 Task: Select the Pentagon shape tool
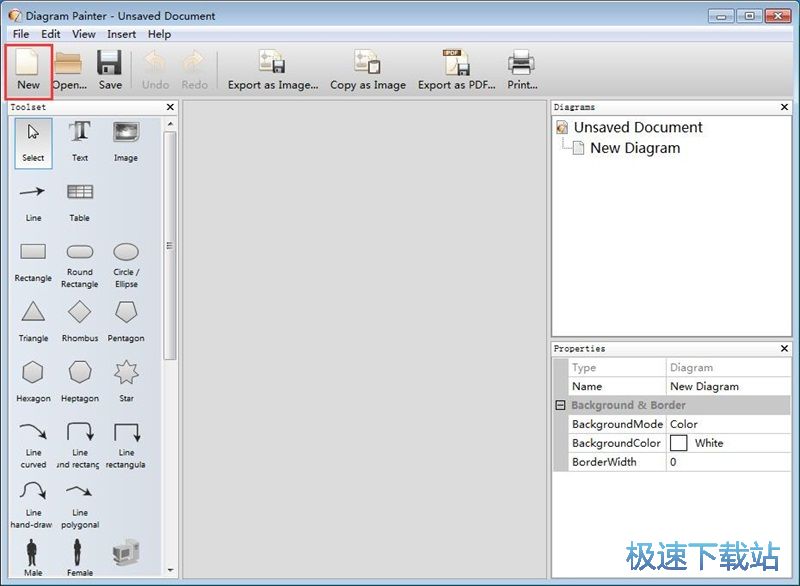(x=126, y=322)
